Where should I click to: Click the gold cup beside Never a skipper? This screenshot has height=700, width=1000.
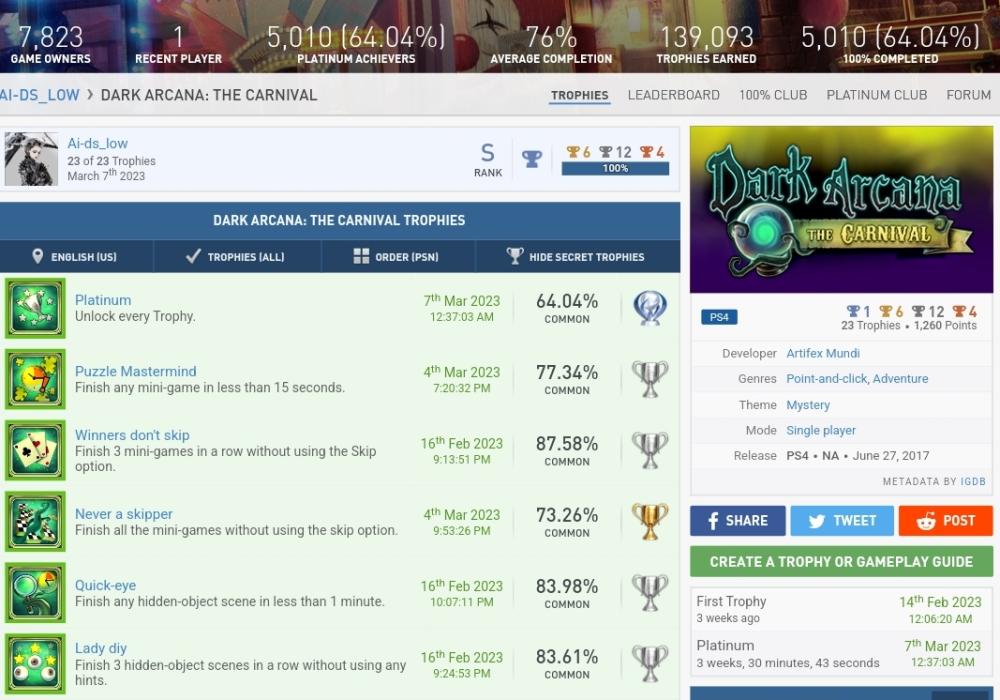click(650, 521)
